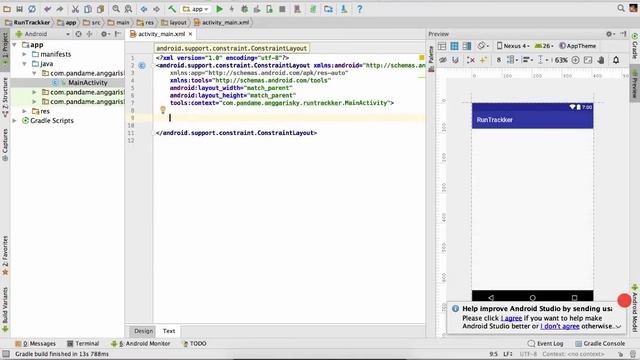
Task: Open the Gradle Console
Action: point(600,344)
